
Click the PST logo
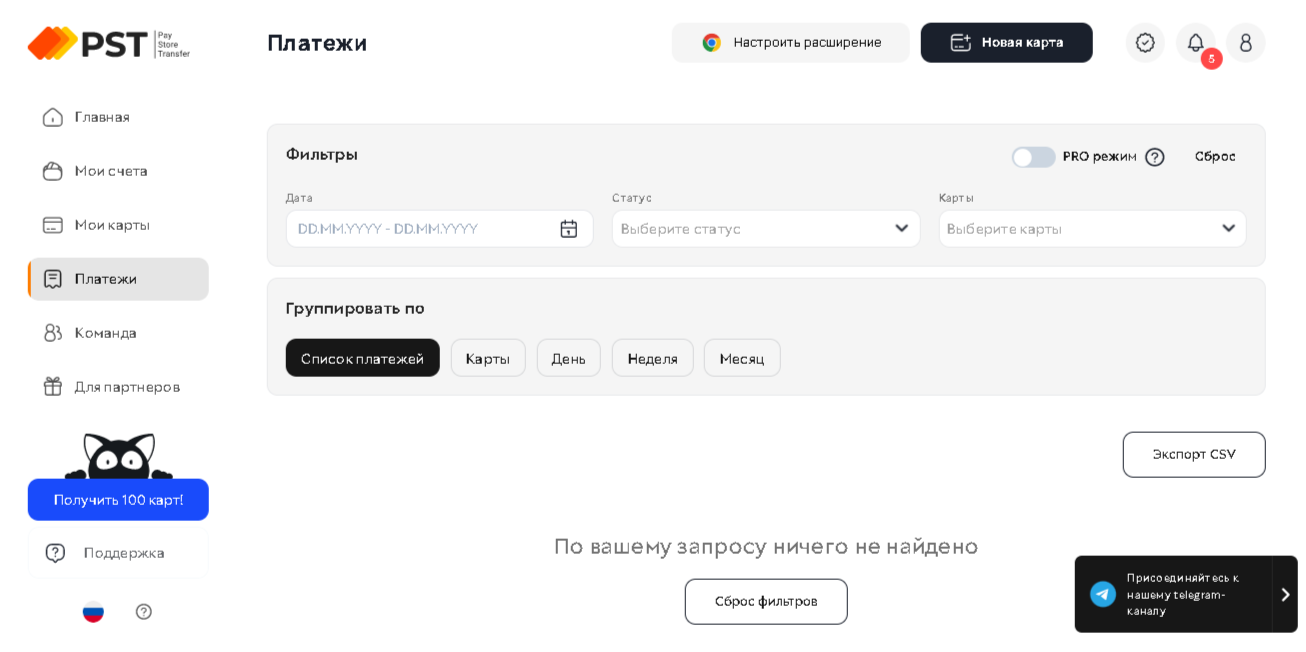[x=108, y=43]
